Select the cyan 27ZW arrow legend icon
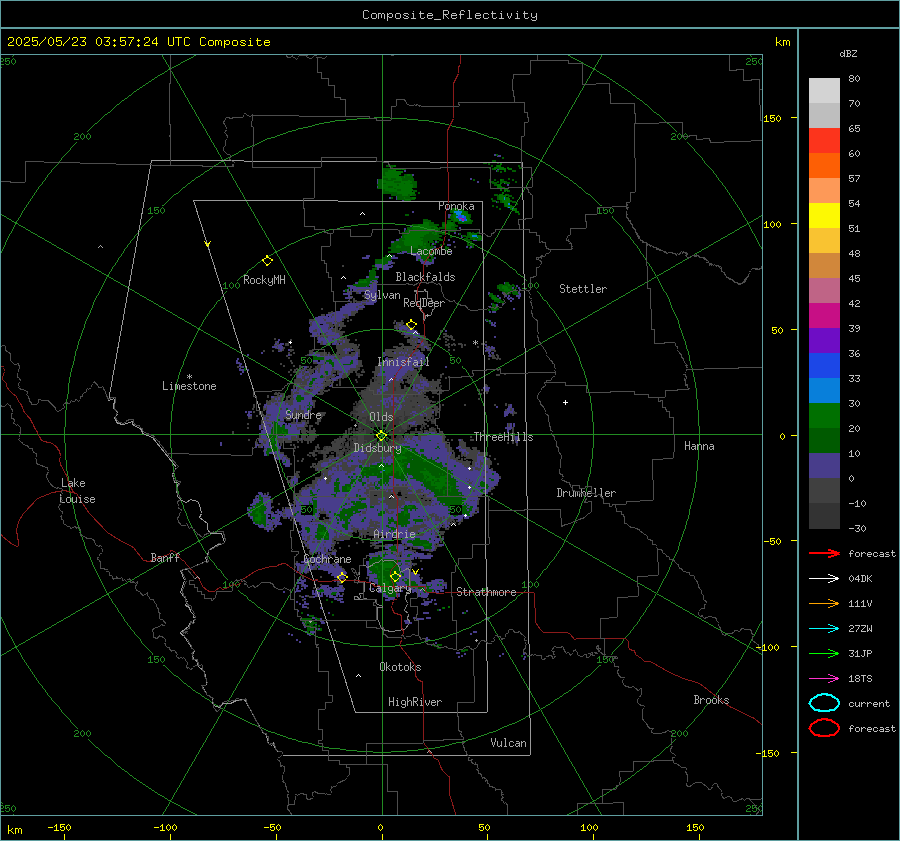The image size is (900, 841). 824,629
